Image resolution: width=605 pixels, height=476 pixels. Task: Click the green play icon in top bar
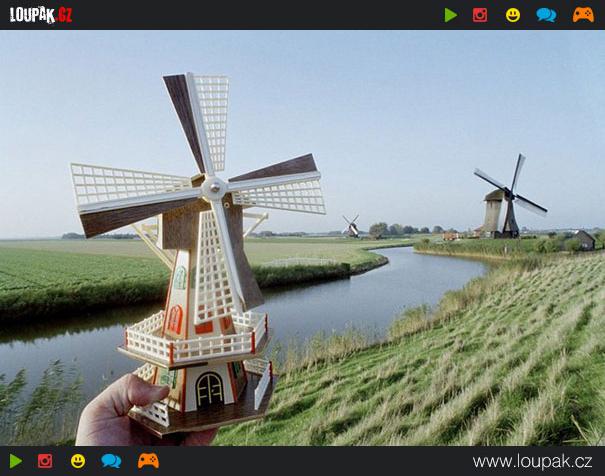coord(451,15)
